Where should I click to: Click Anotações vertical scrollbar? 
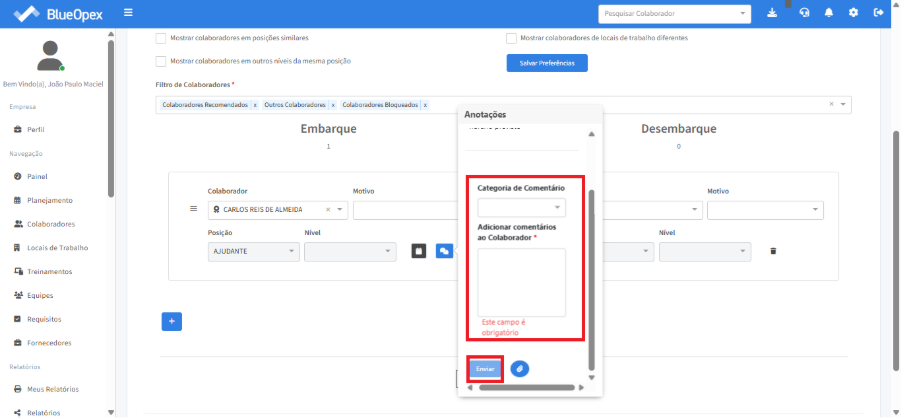[591, 280]
